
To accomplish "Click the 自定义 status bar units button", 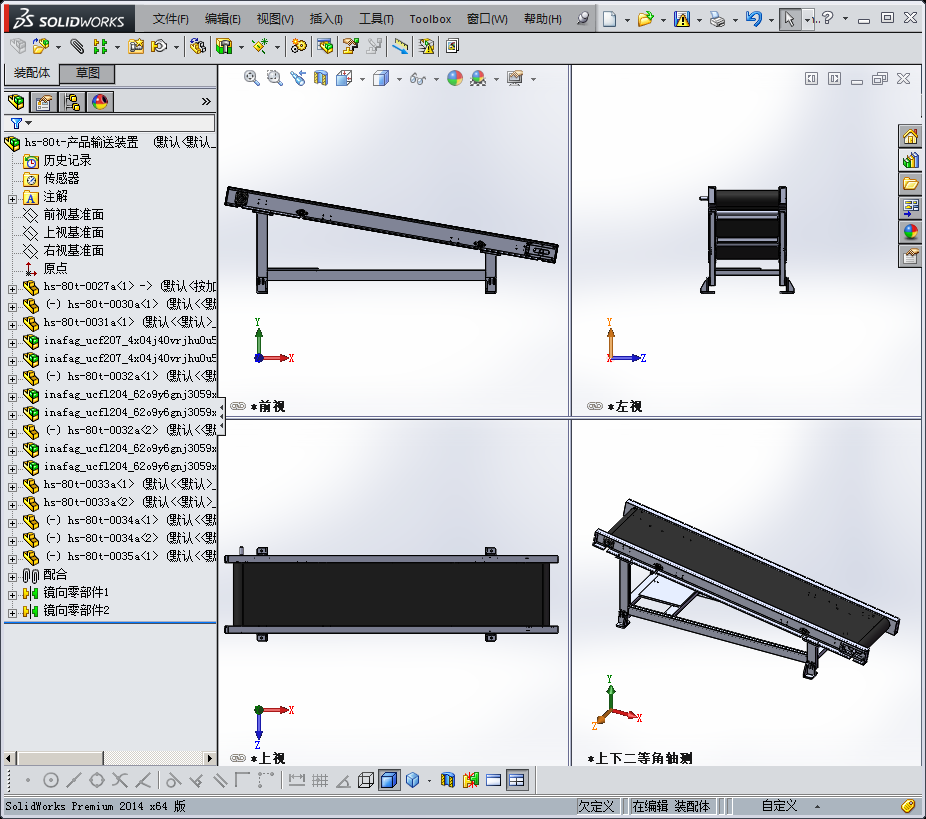I will coord(779,806).
